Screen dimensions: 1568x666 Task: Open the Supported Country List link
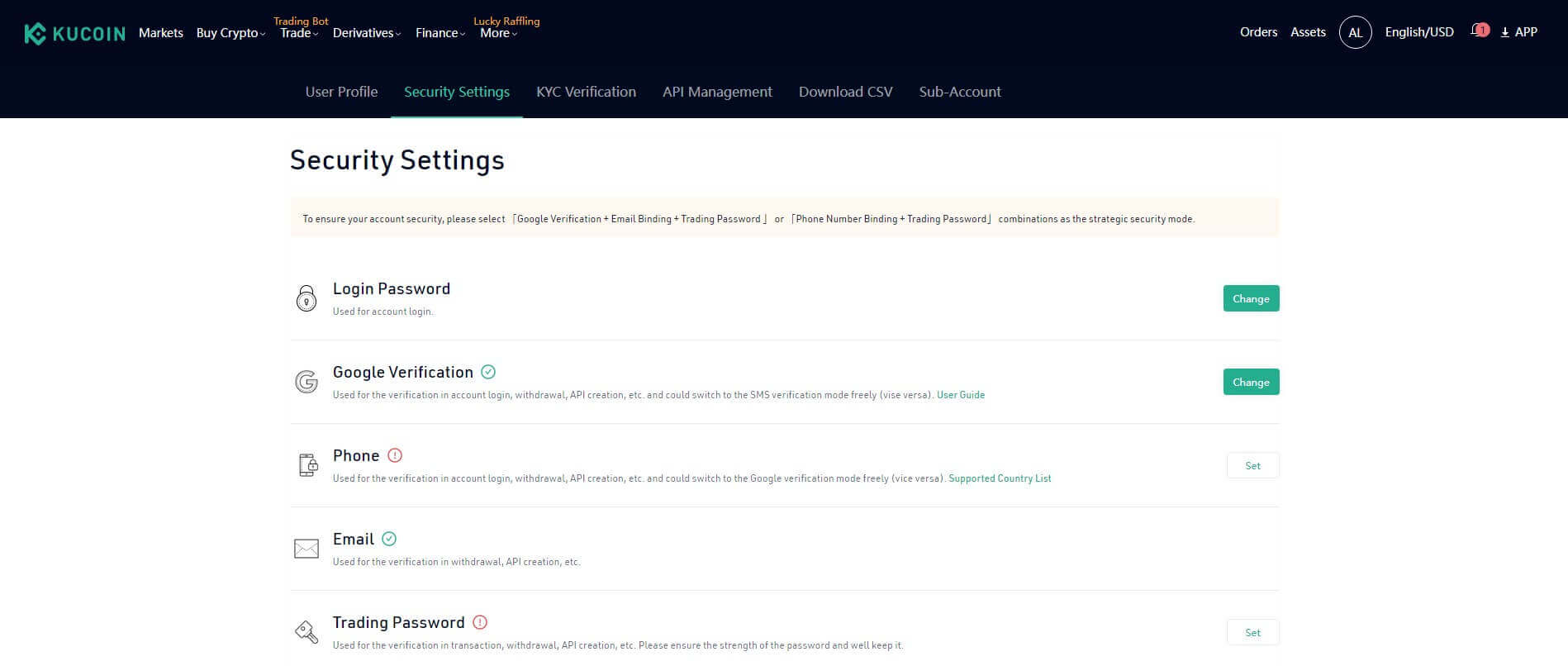[x=1000, y=478]
